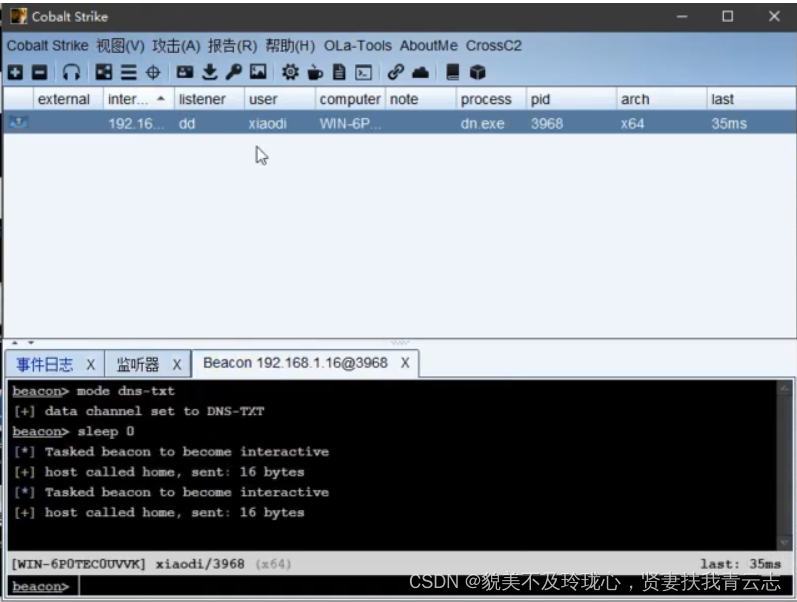Screen dimensions: 797x602
Task: Sort by the user column header
Action: 280,99
